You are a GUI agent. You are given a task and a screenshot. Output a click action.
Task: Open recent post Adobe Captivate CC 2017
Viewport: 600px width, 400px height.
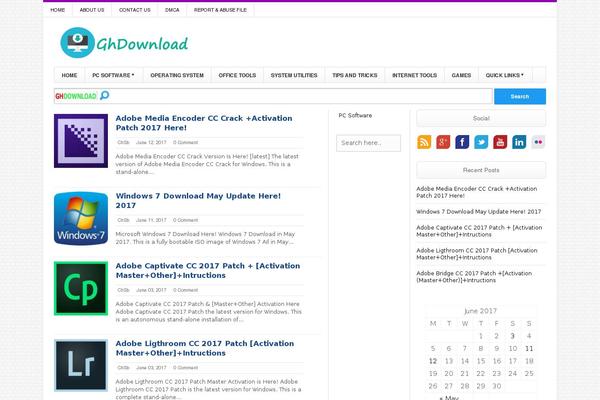(479, 231)
